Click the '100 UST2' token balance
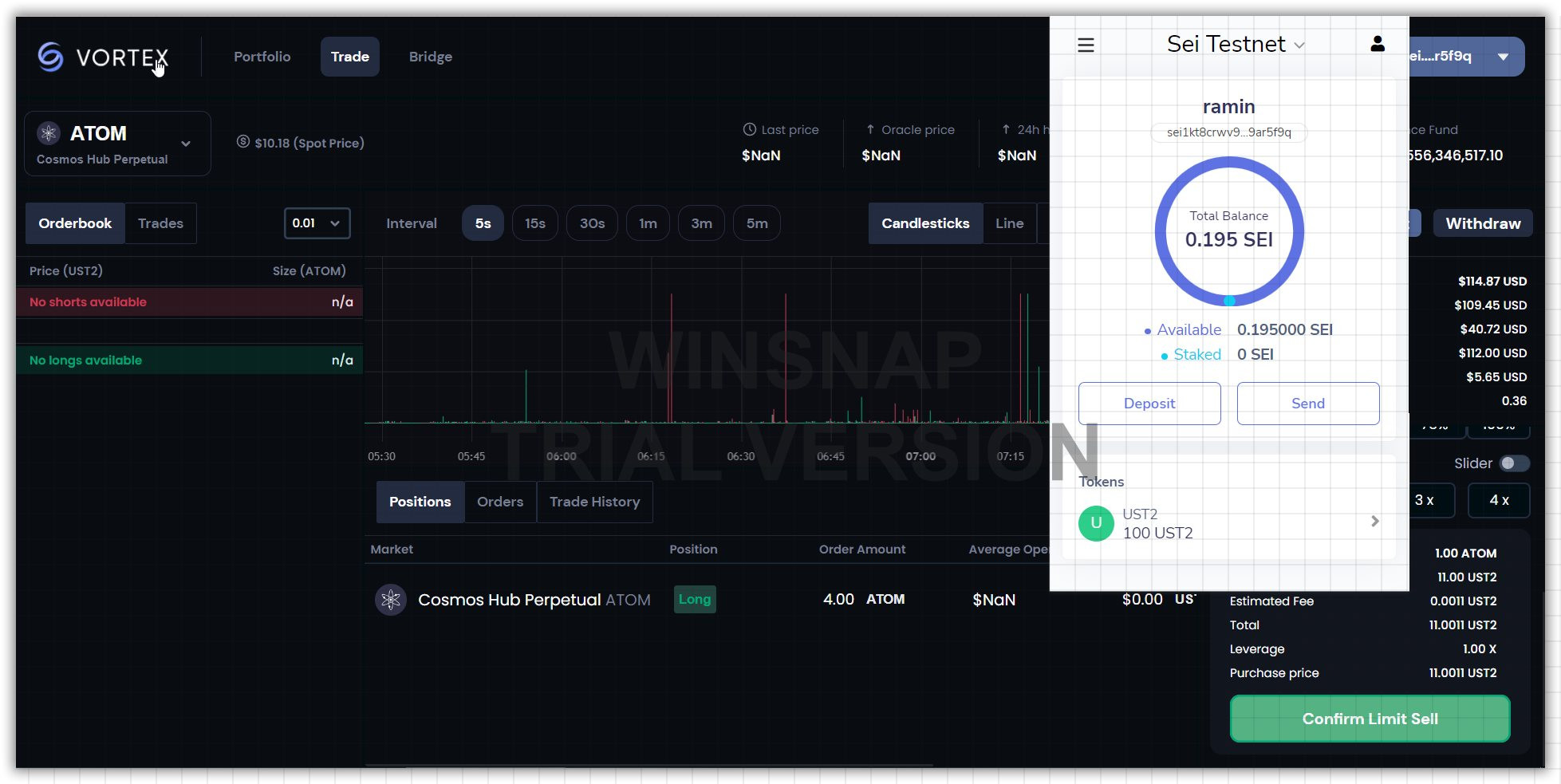The width and height of the screenshot is (1561, 784). click(1157, 533)
